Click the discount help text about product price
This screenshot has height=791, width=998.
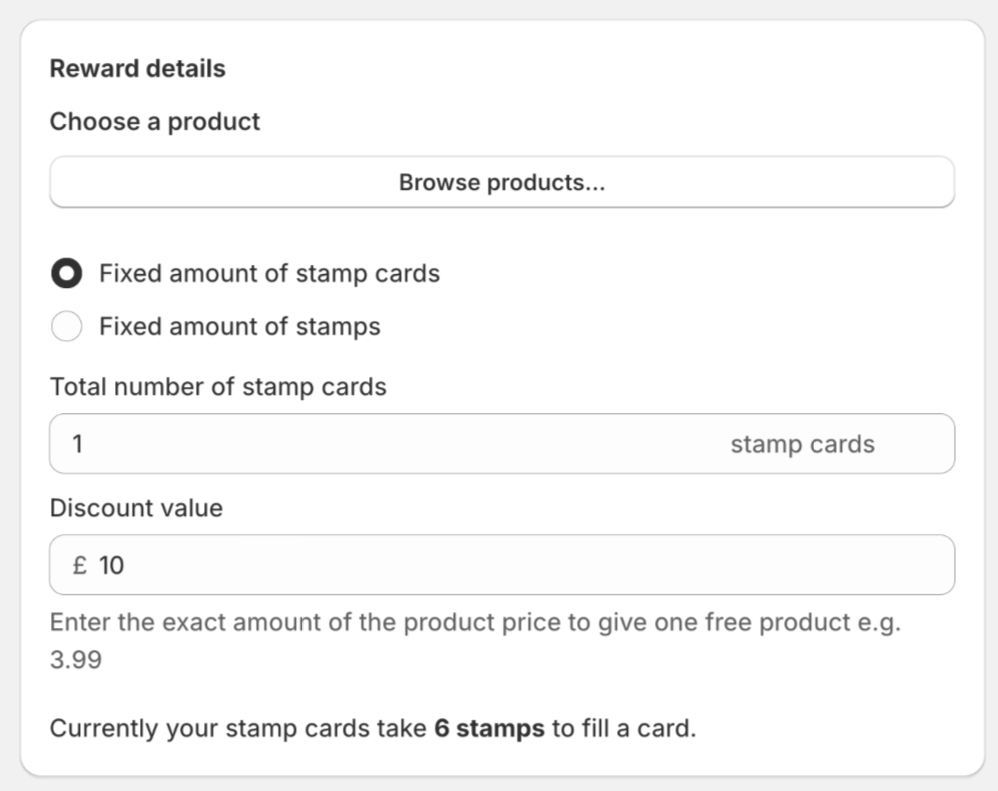[x=475, y=640]
